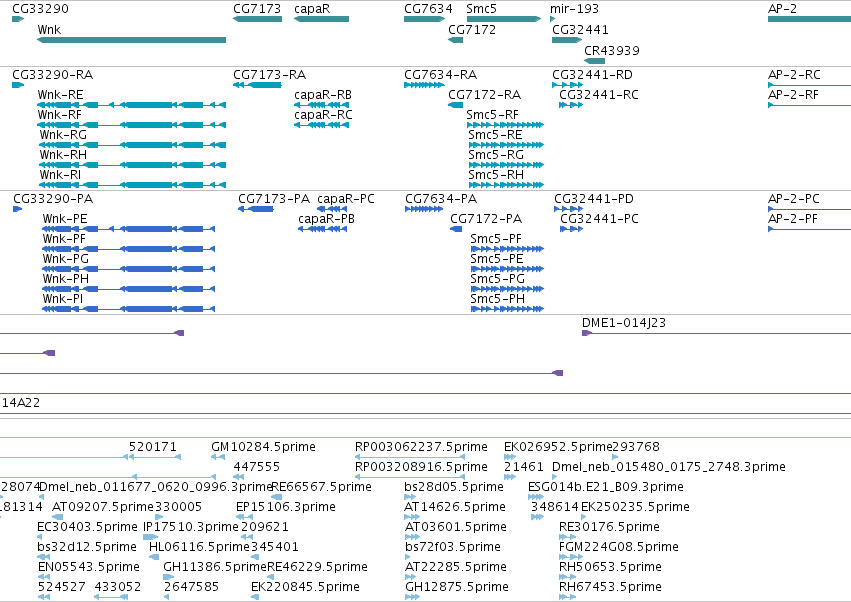Click transcript CG32441-RD
The width and height of the screenshot is (851, 602).
coord(567,85)
